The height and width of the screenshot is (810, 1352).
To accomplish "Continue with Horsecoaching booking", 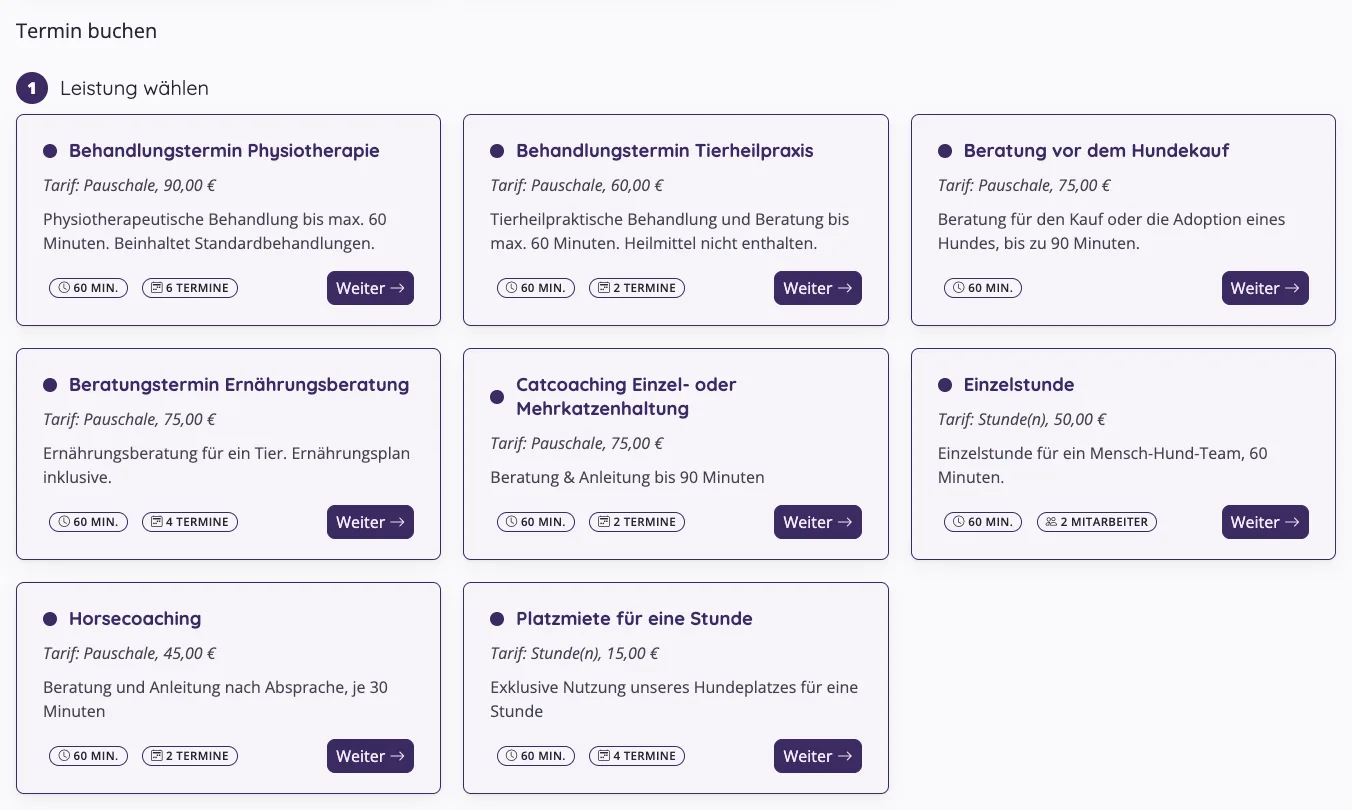I will click(x=370, y=756).
